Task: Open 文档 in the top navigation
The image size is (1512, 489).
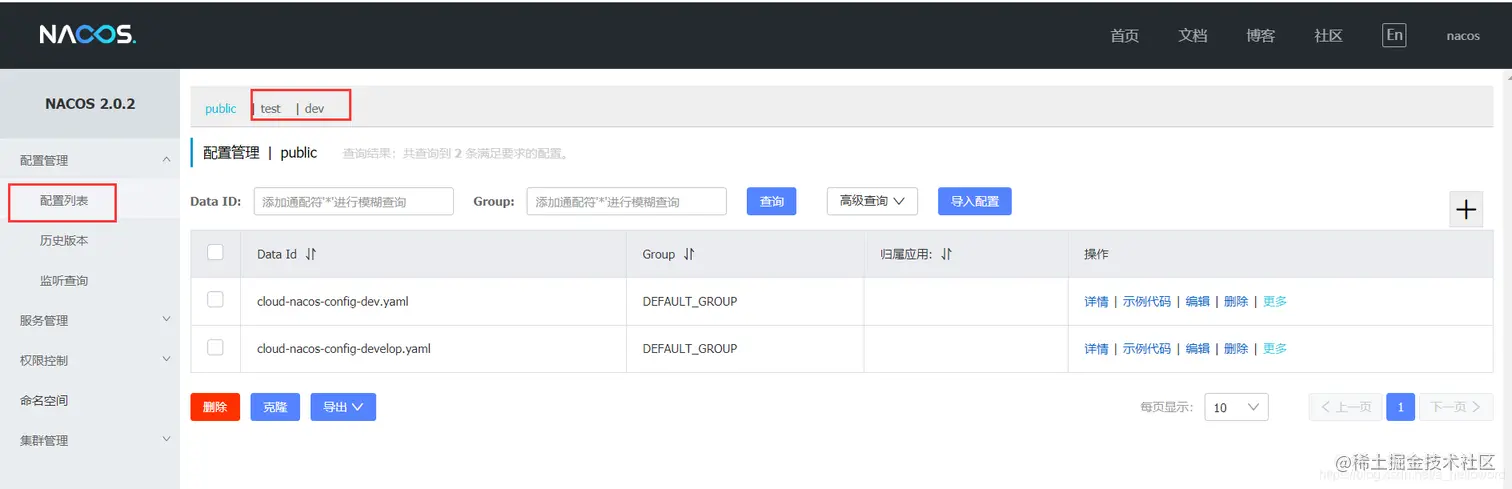Action: 1193,35
